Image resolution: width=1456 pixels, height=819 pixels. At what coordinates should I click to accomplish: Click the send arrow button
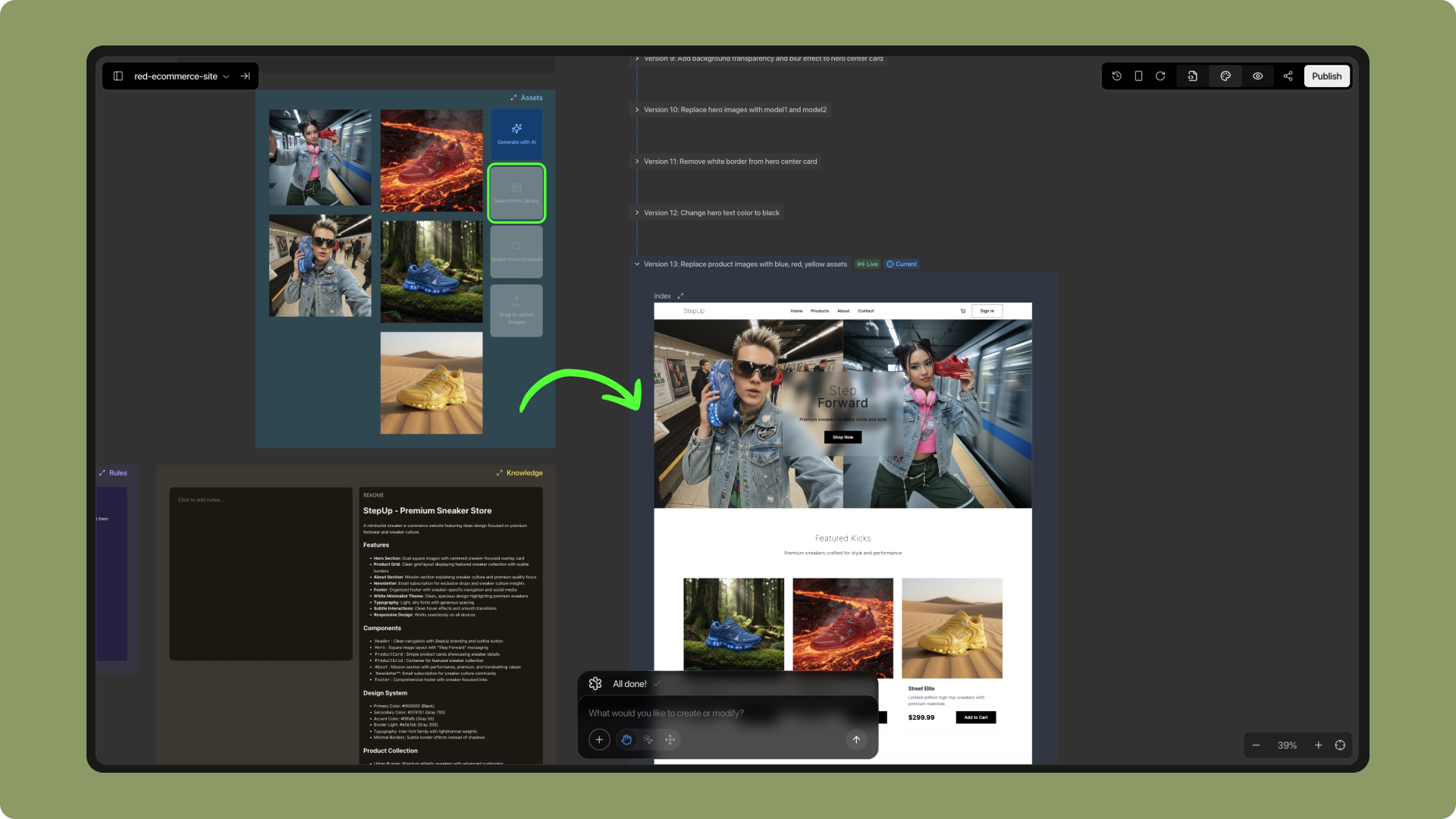856,740
